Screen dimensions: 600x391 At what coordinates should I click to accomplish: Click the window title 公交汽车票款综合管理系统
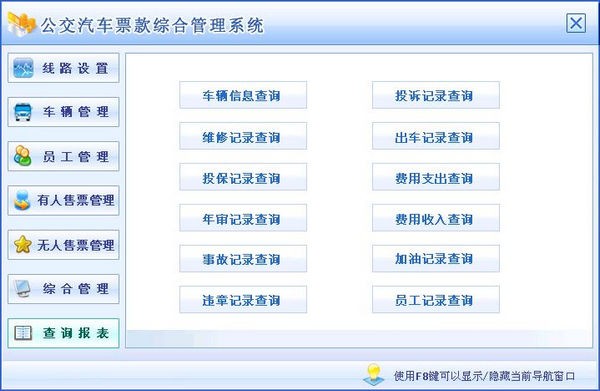pos(152,25)
